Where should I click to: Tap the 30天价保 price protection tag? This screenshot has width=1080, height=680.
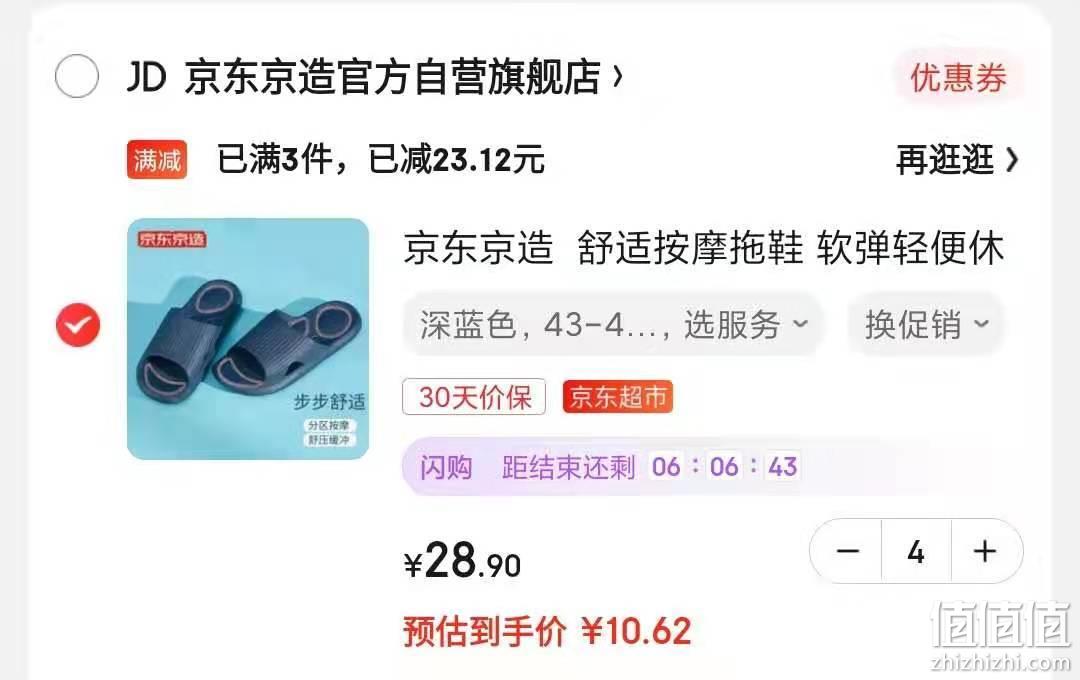[474, 397]
